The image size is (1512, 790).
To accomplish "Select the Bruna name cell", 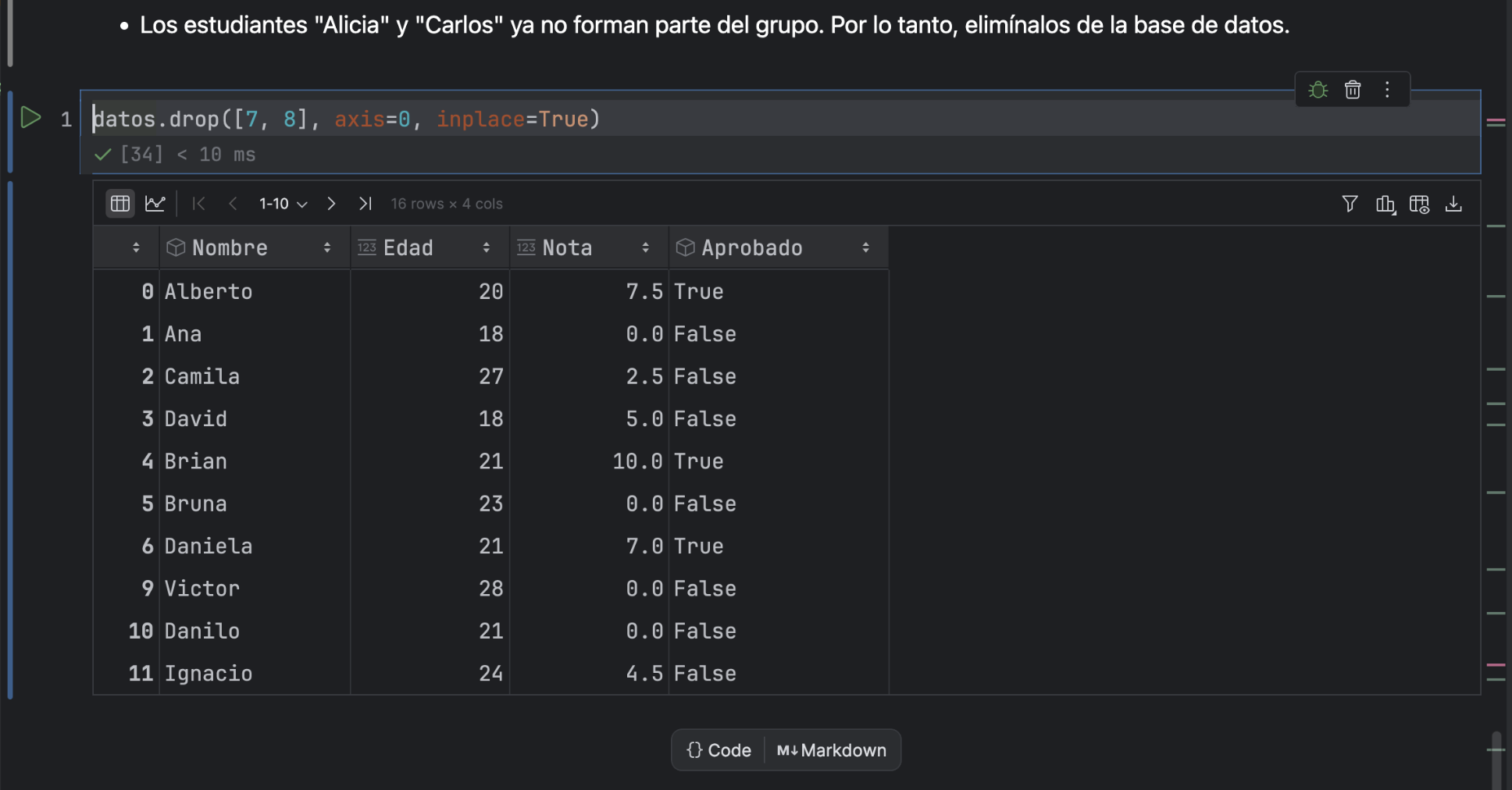I will tap(255, 504).
